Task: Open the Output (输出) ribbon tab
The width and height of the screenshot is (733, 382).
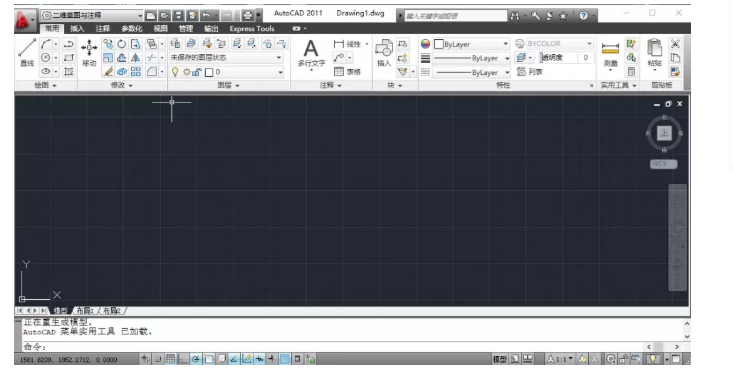Action: point(211,29)
